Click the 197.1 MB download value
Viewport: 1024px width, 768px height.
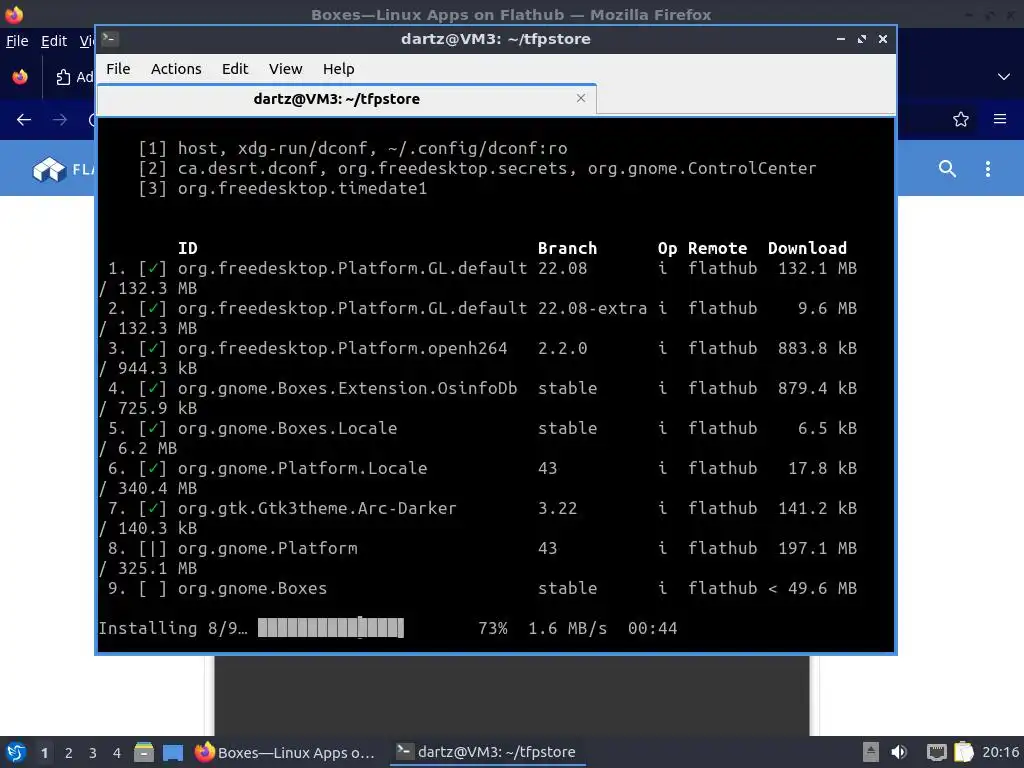[817, 549]
